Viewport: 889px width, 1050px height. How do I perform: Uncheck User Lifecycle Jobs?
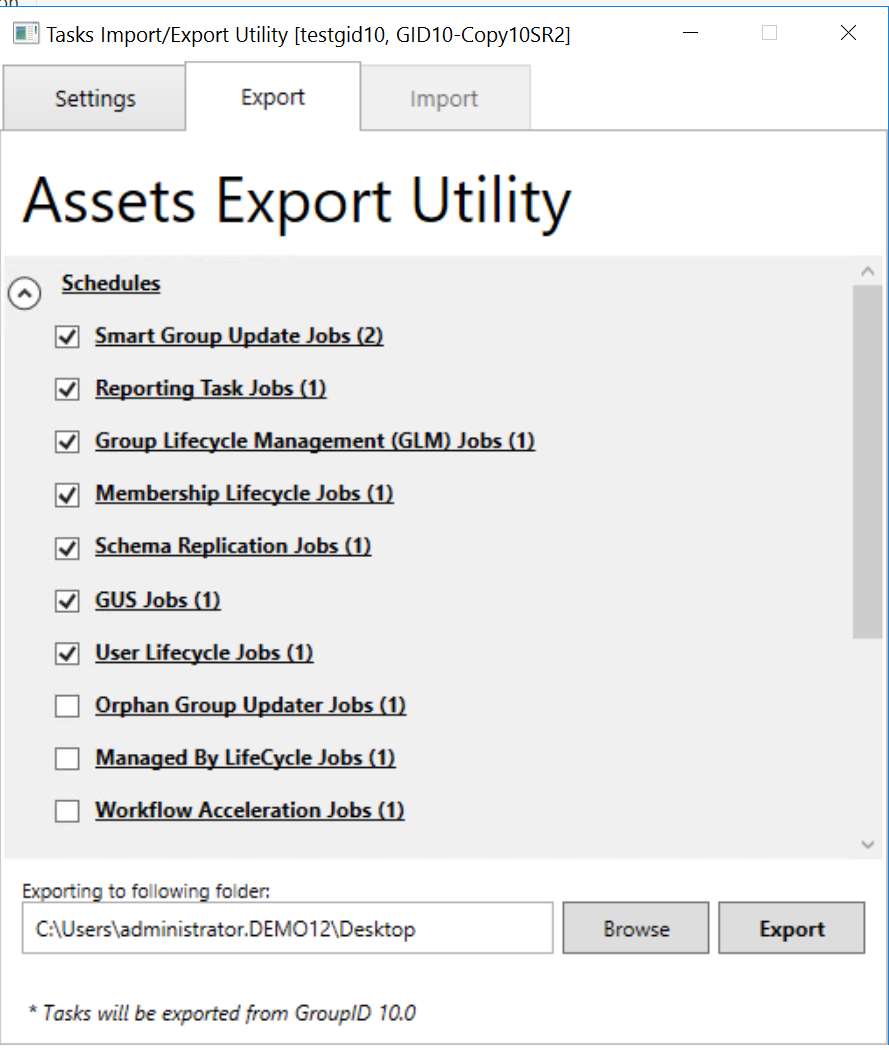[x=67, y=653]
